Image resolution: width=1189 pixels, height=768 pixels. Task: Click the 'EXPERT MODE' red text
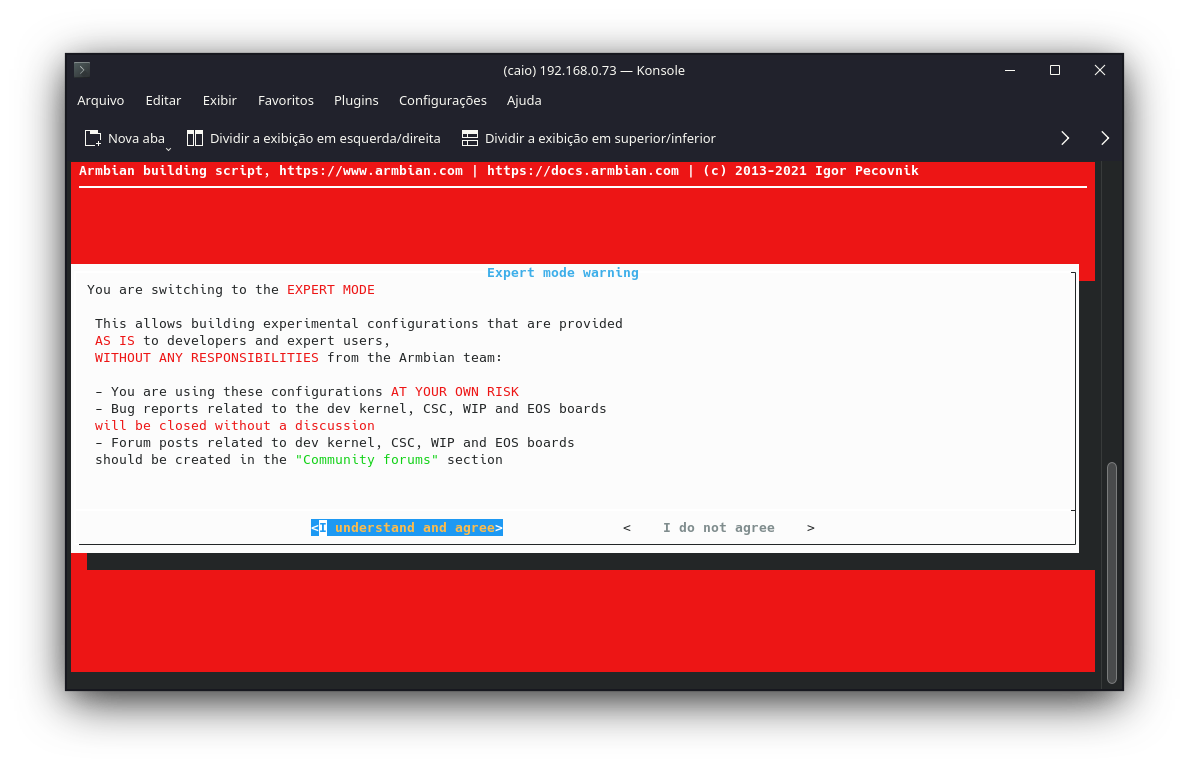coord(331,290)
